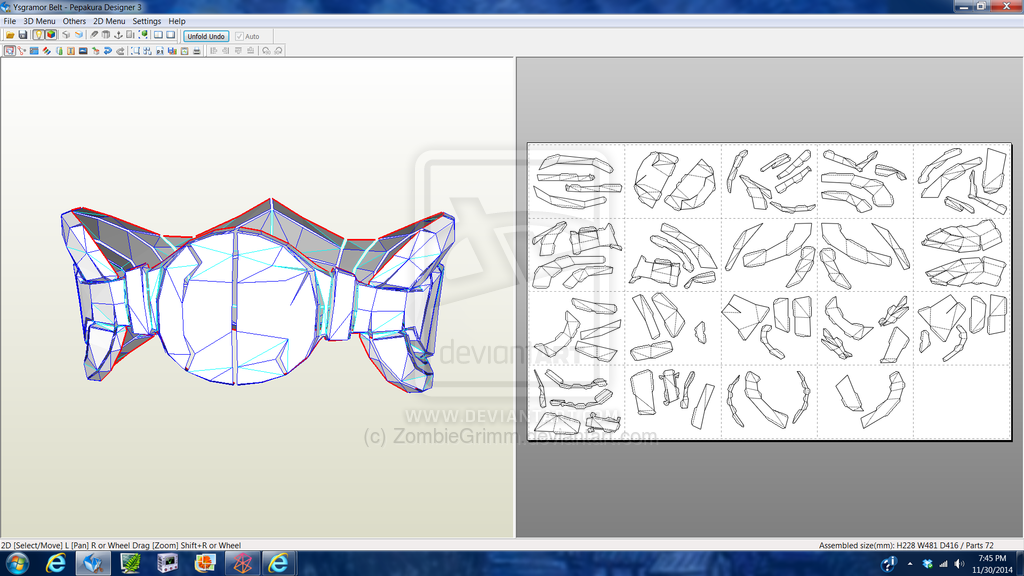Click the gray paperclip icon in top toolbar
Screen dimensions: 1024x576
pyautogui.click(x=94, y=35)
